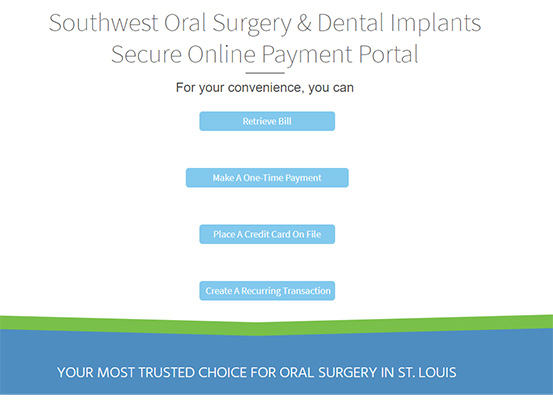
Task: Open Create A Recurring Transaction
Action: 267,291
